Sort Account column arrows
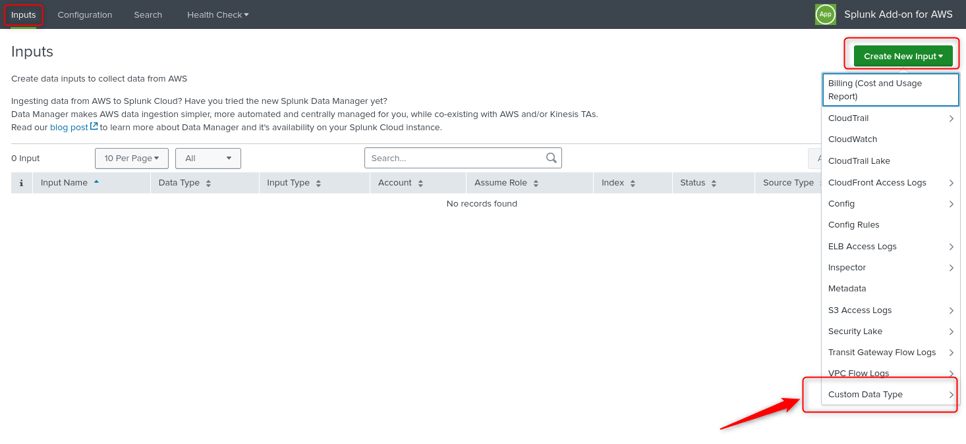The width and height of the screenshot is (966, 444). 420,184
